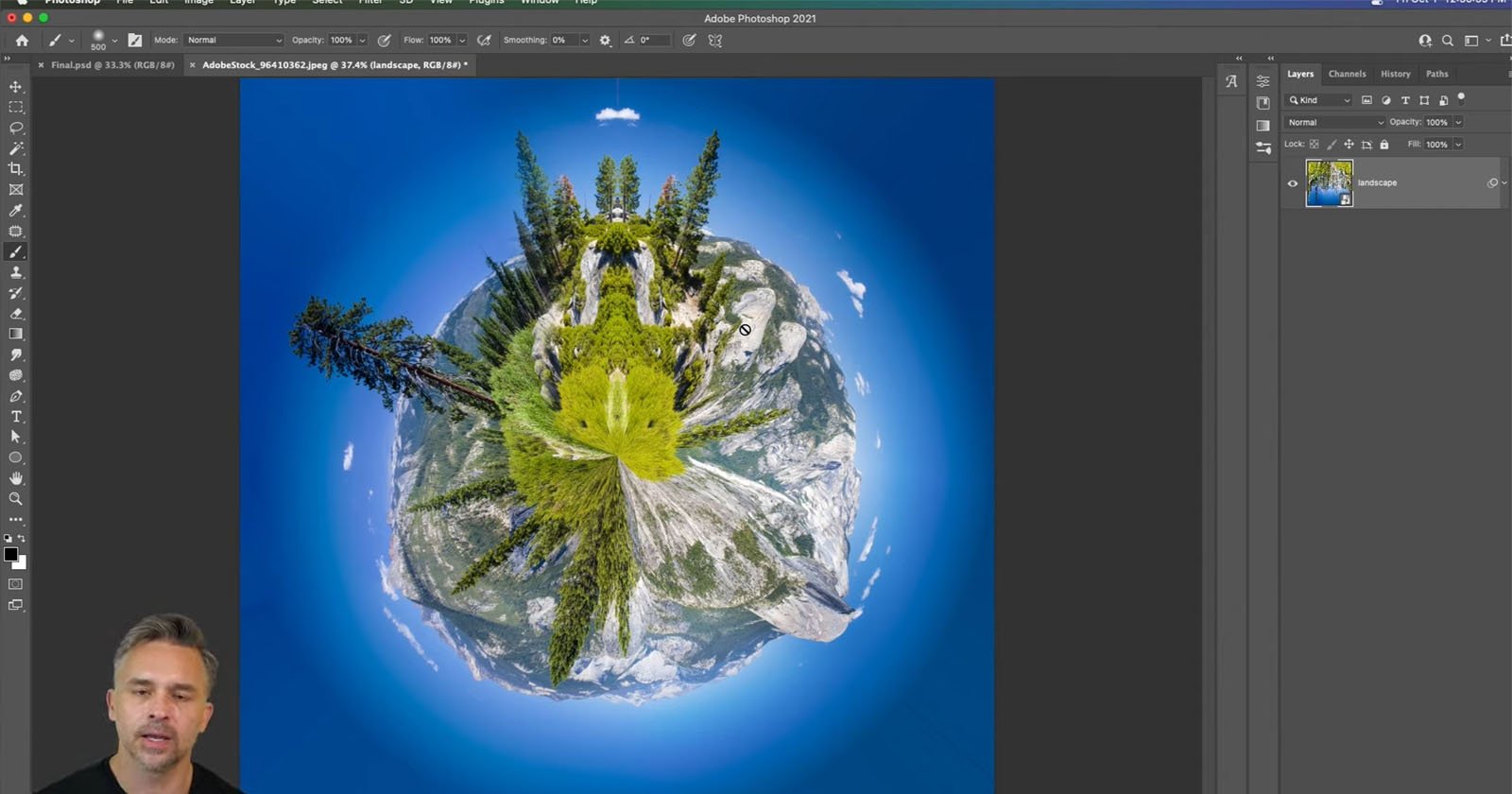
Task: Select the Rectangular Marquee tool
Action: click(x=16, y=108)
